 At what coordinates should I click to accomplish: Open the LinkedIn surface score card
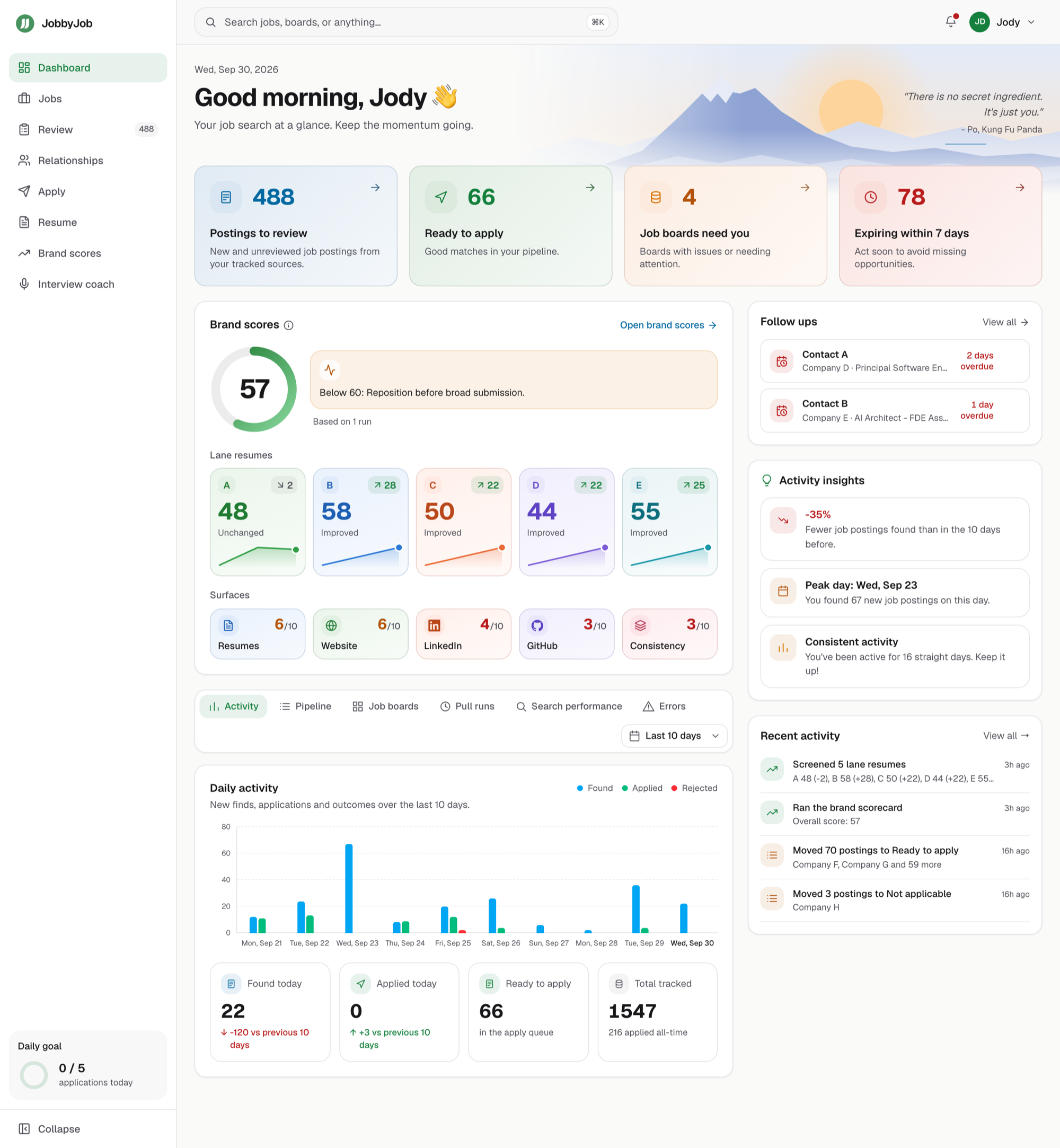coord(463,634)
